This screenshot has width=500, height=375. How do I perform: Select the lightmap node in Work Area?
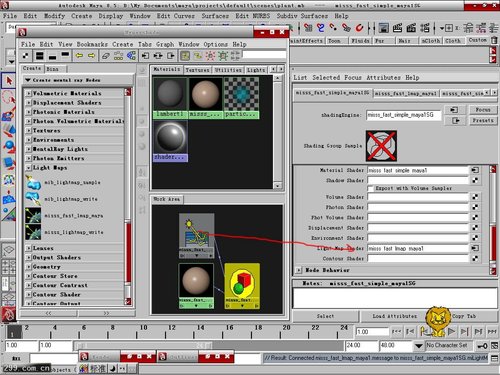197,236
